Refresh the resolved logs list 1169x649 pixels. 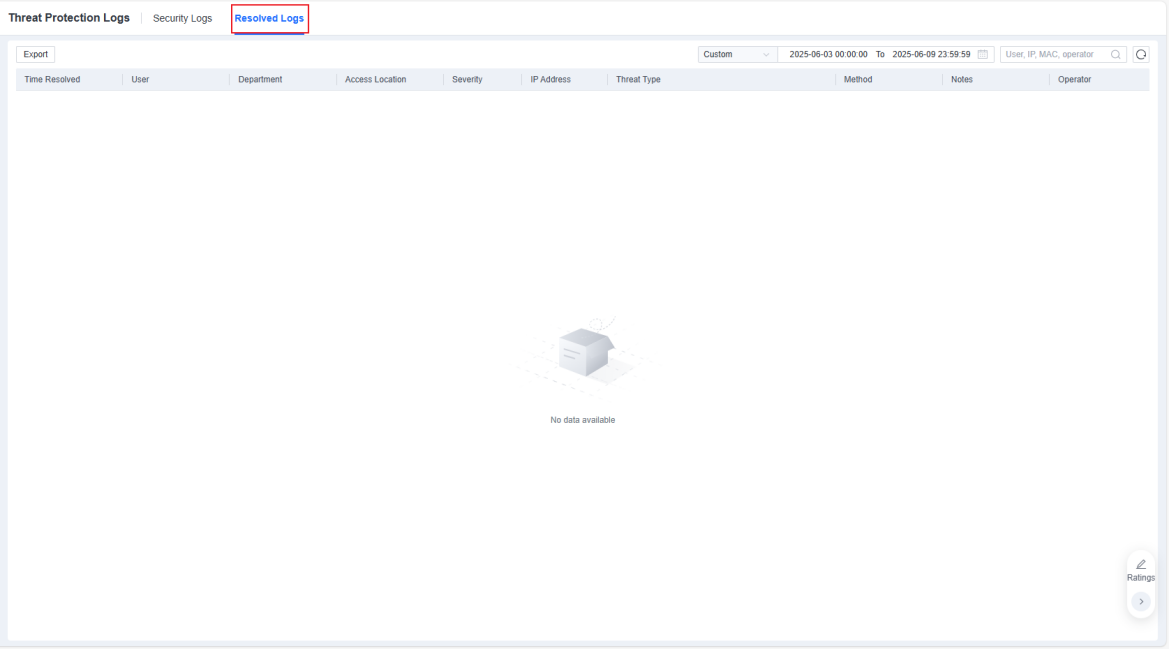(x=1141, y=54)
